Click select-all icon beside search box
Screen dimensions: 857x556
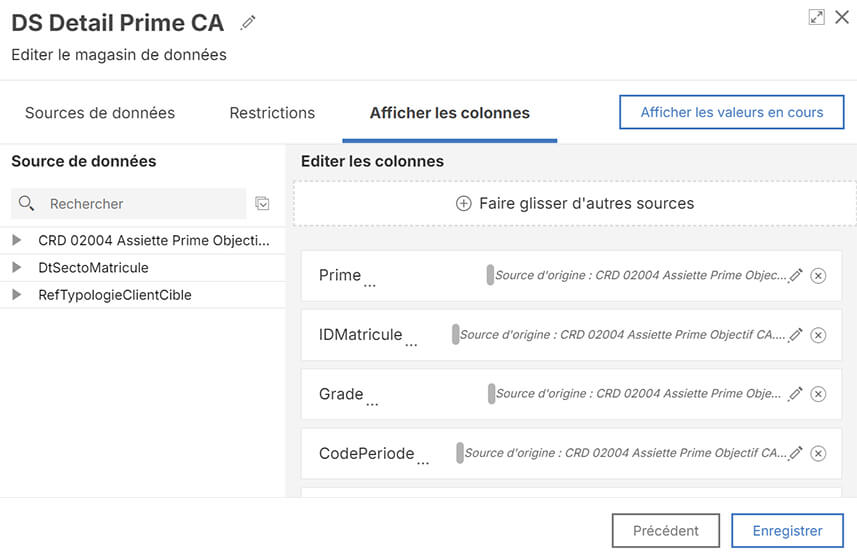(x=262, y=203)
